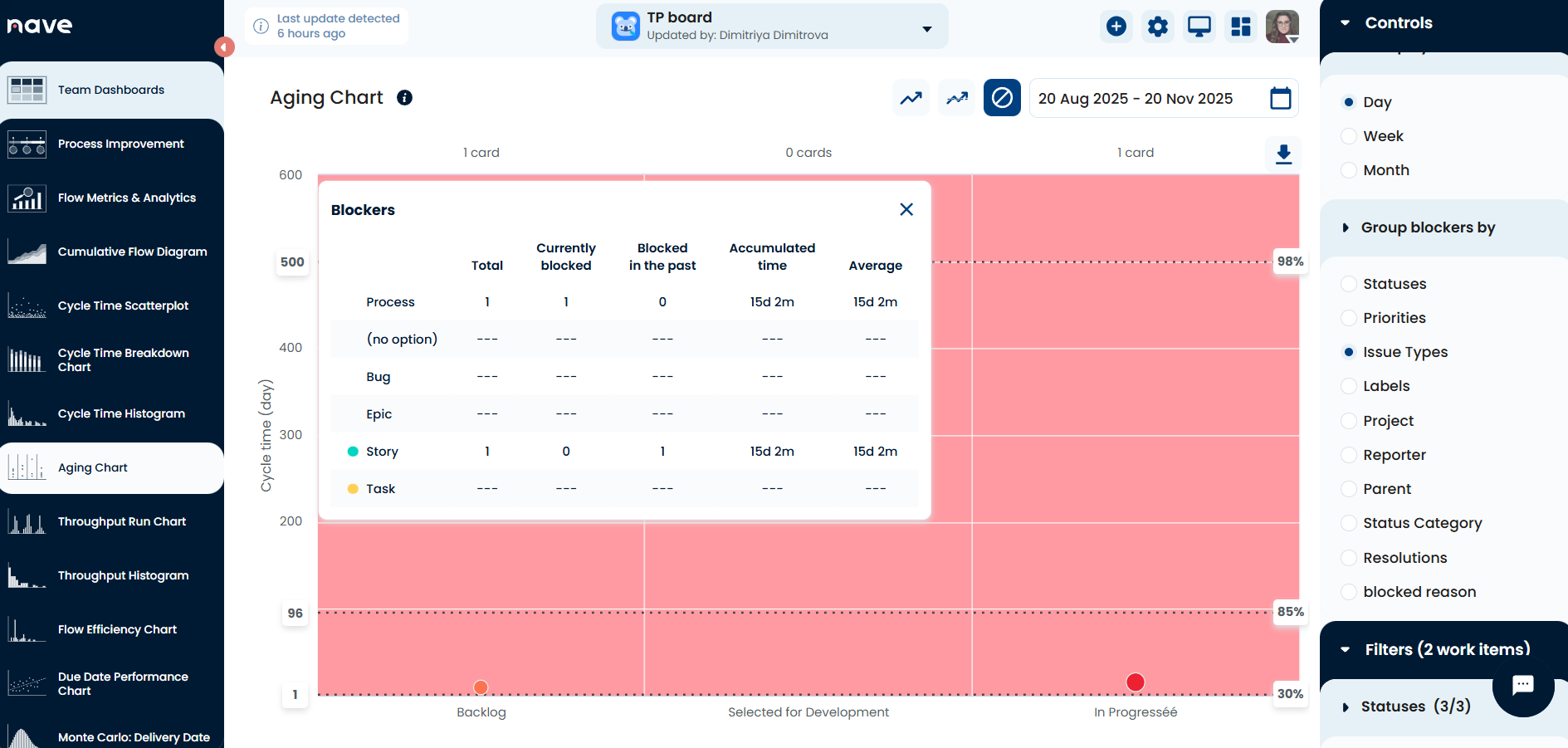
Task: Click the presentation monitor icon
Action: pyautogui.click(x=1199, y=27)
